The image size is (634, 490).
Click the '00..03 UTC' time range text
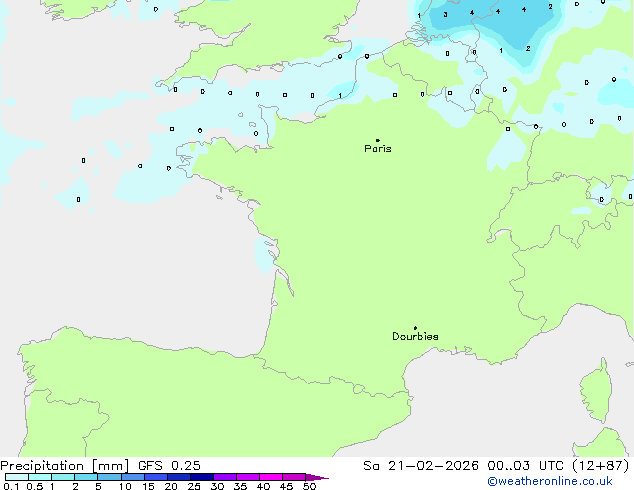[525, 466]
